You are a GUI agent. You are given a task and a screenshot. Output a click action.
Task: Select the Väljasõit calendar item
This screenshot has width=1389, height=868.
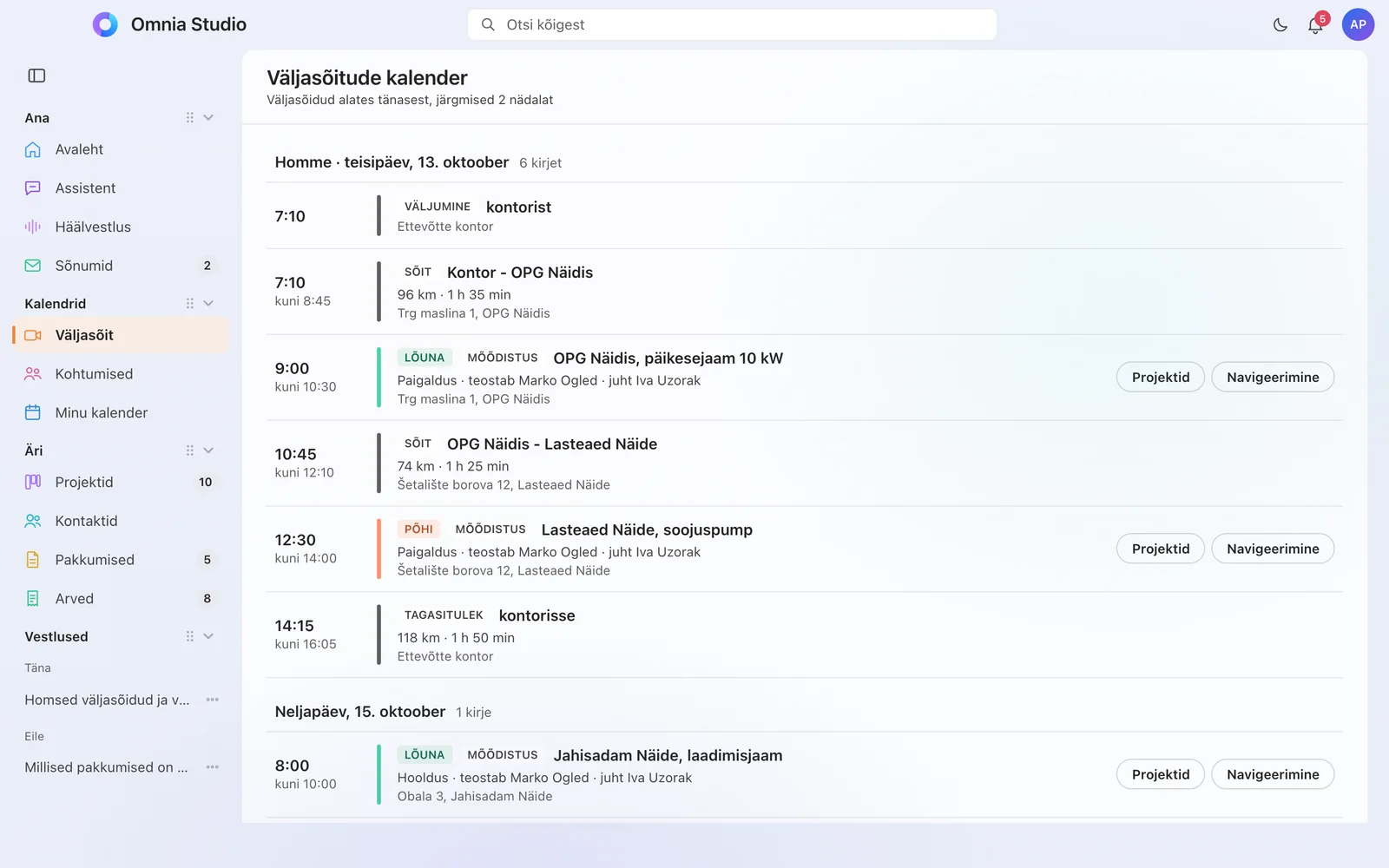pos(121,335)
